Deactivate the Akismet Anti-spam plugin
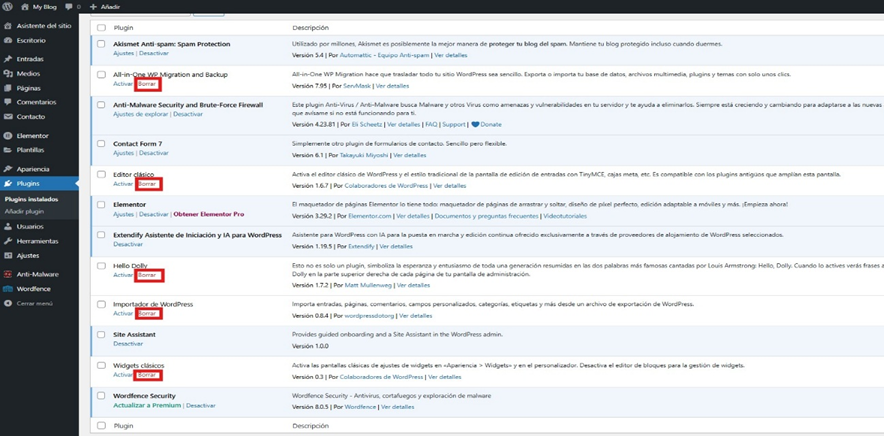884x436 pixels. tap(153, 53)
